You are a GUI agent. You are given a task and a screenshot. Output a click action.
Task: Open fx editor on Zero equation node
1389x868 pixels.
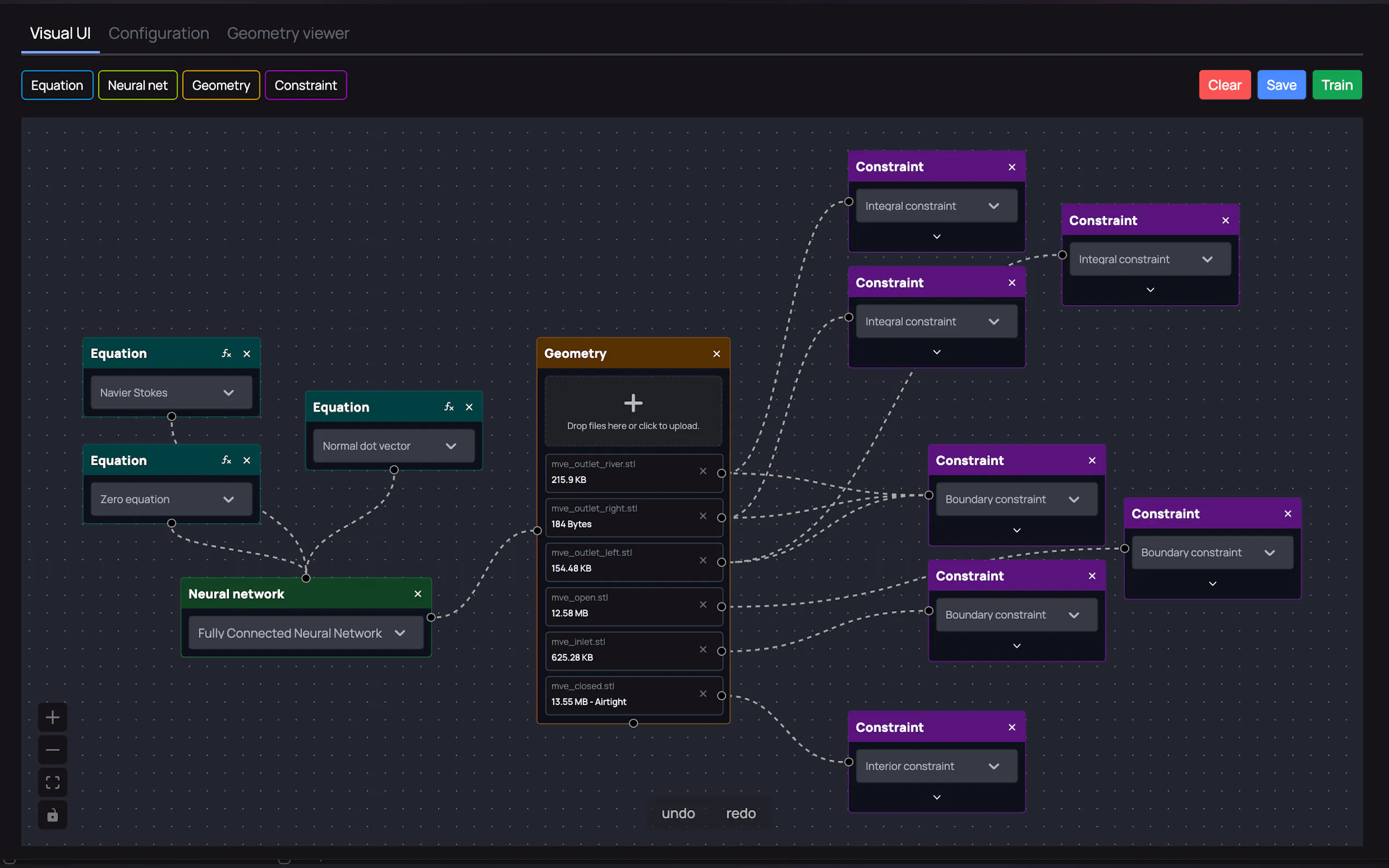(x=226, y=460)
